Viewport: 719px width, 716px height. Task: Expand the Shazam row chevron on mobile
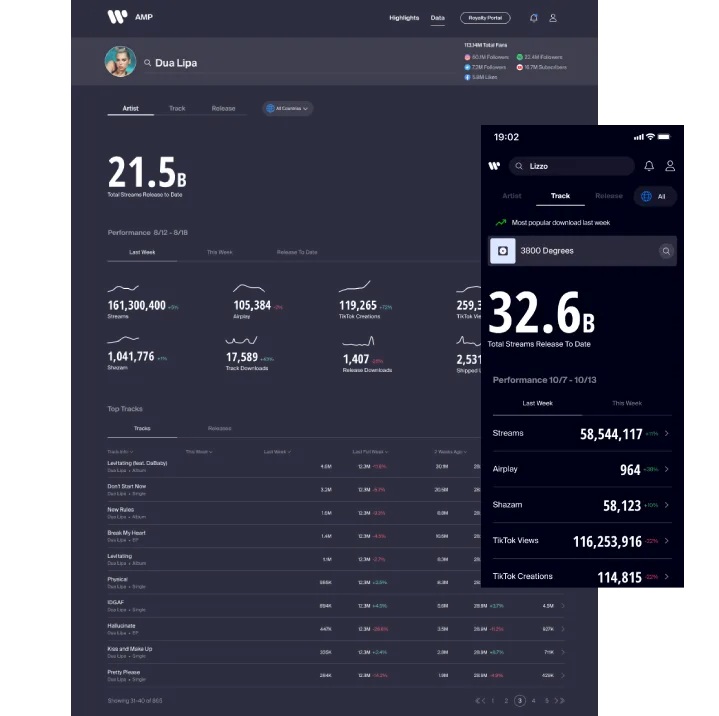coord(667,505)
